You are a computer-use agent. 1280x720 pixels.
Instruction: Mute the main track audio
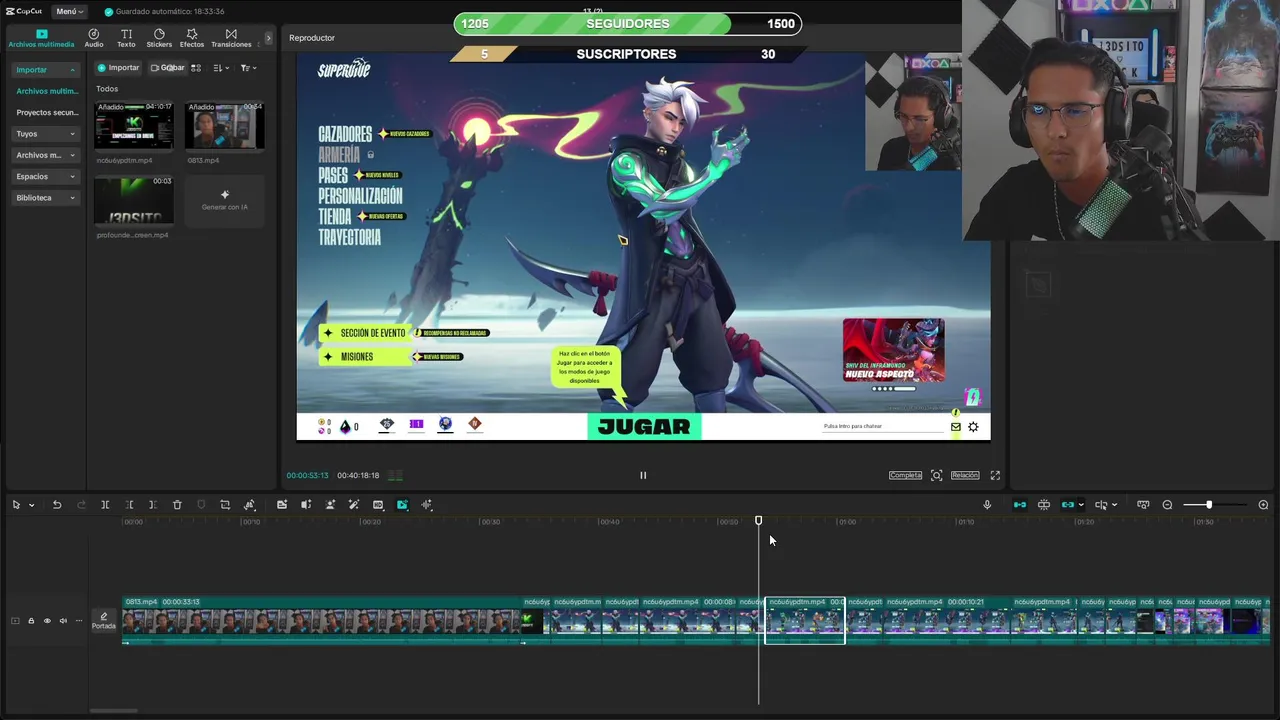tap(63, 621)
